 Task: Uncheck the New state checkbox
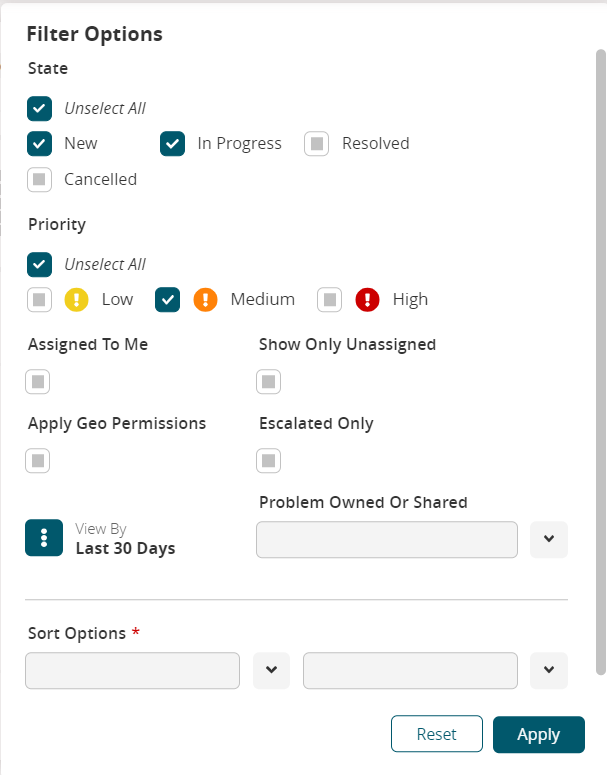click(39, 143)
